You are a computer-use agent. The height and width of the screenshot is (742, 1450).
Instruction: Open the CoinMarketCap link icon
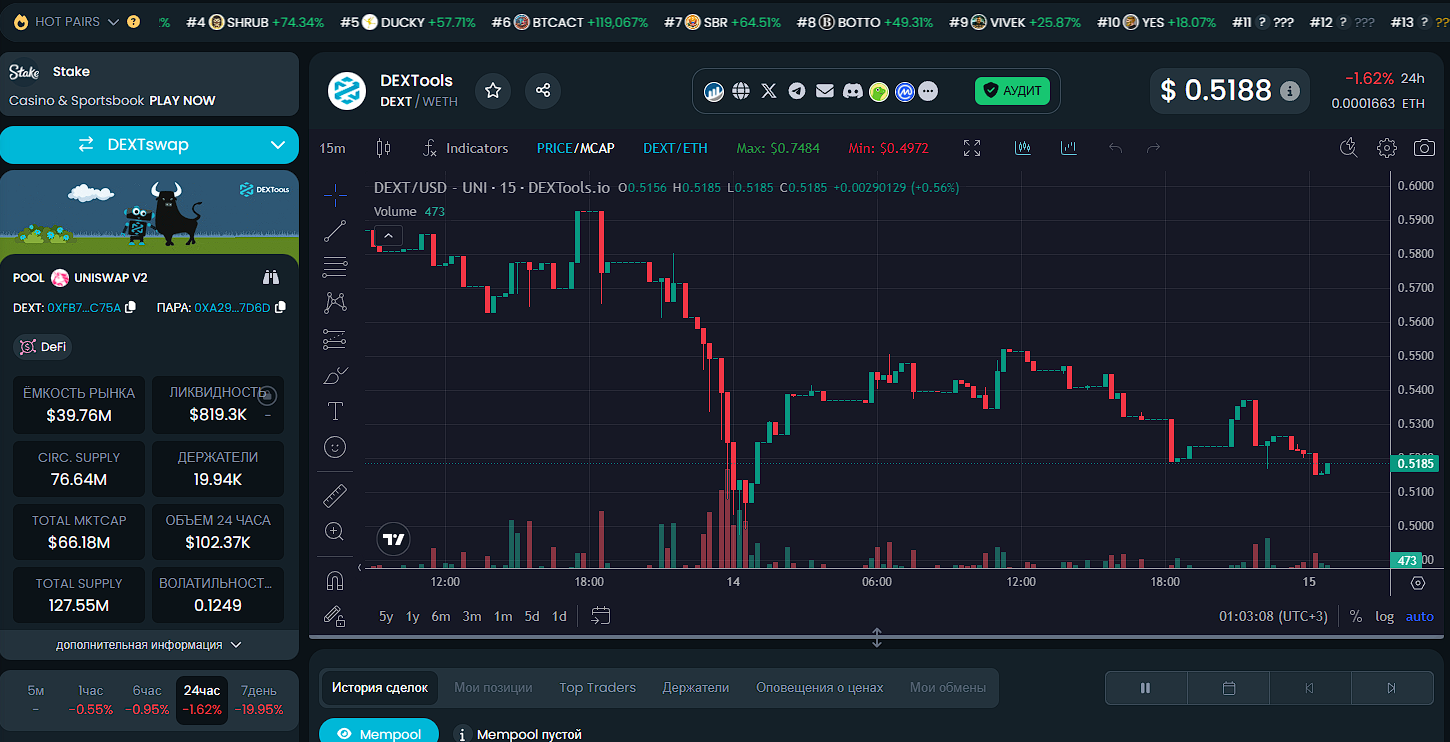click(x=905, y=92)
